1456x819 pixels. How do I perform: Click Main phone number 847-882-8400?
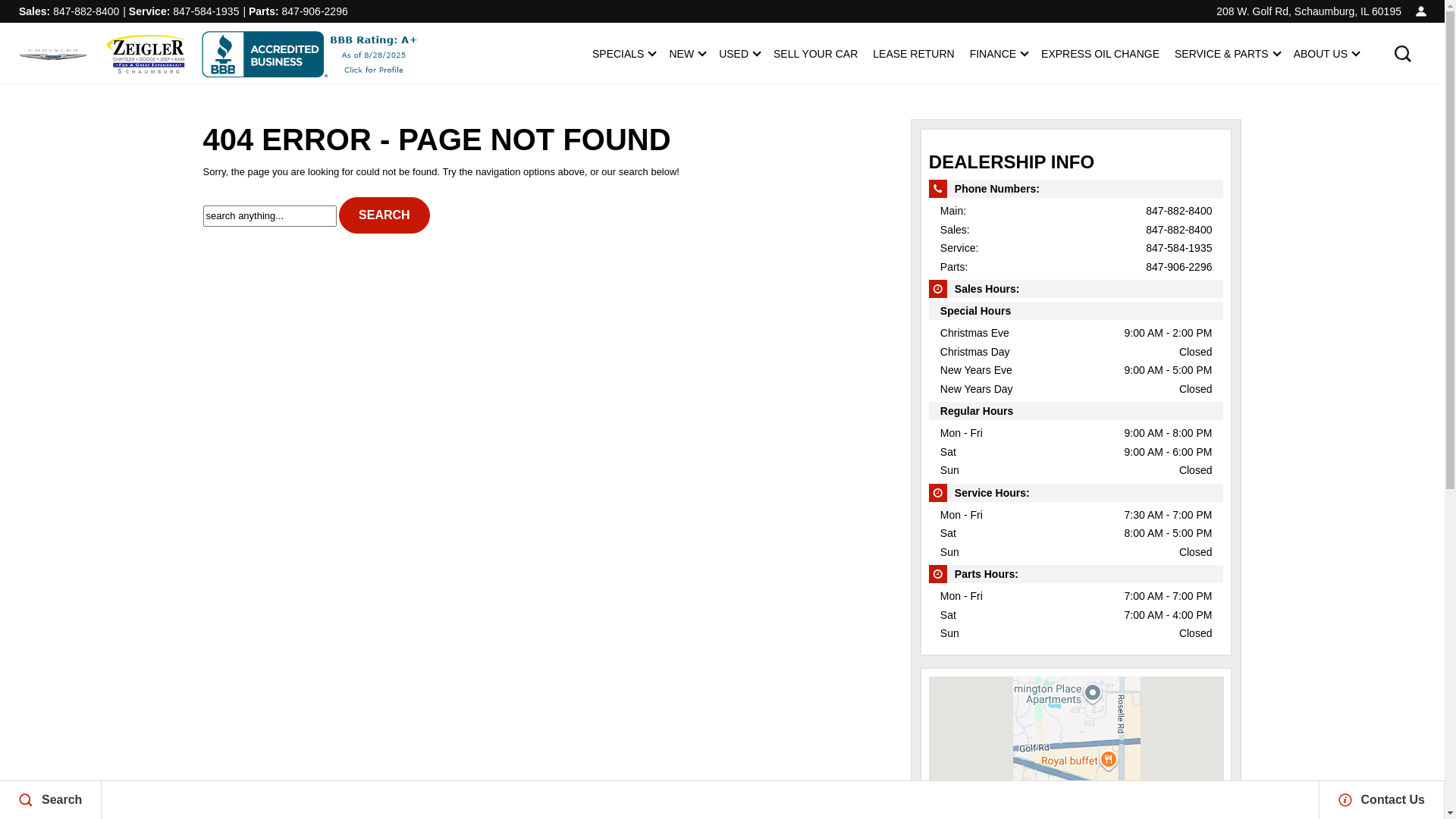(1178, 211)
